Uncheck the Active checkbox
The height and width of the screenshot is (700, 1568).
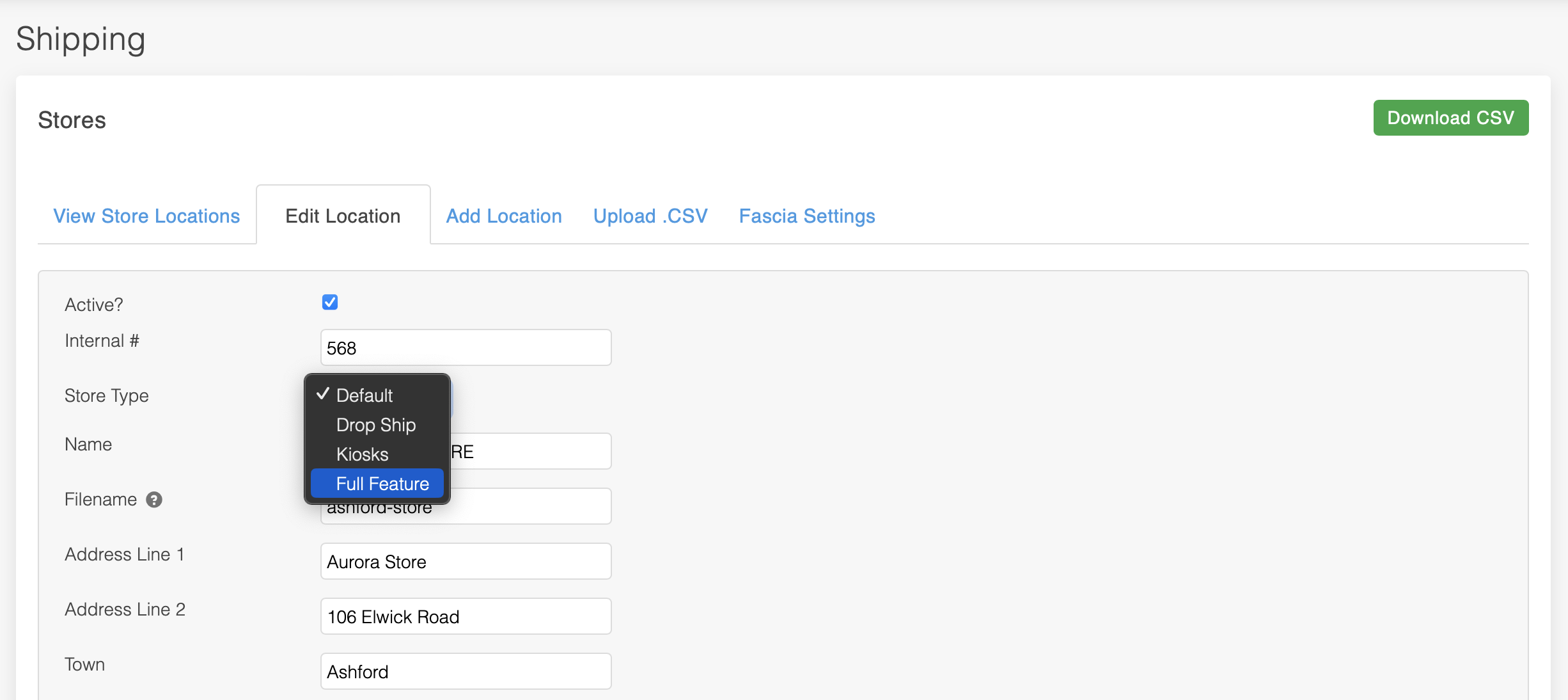330,302
